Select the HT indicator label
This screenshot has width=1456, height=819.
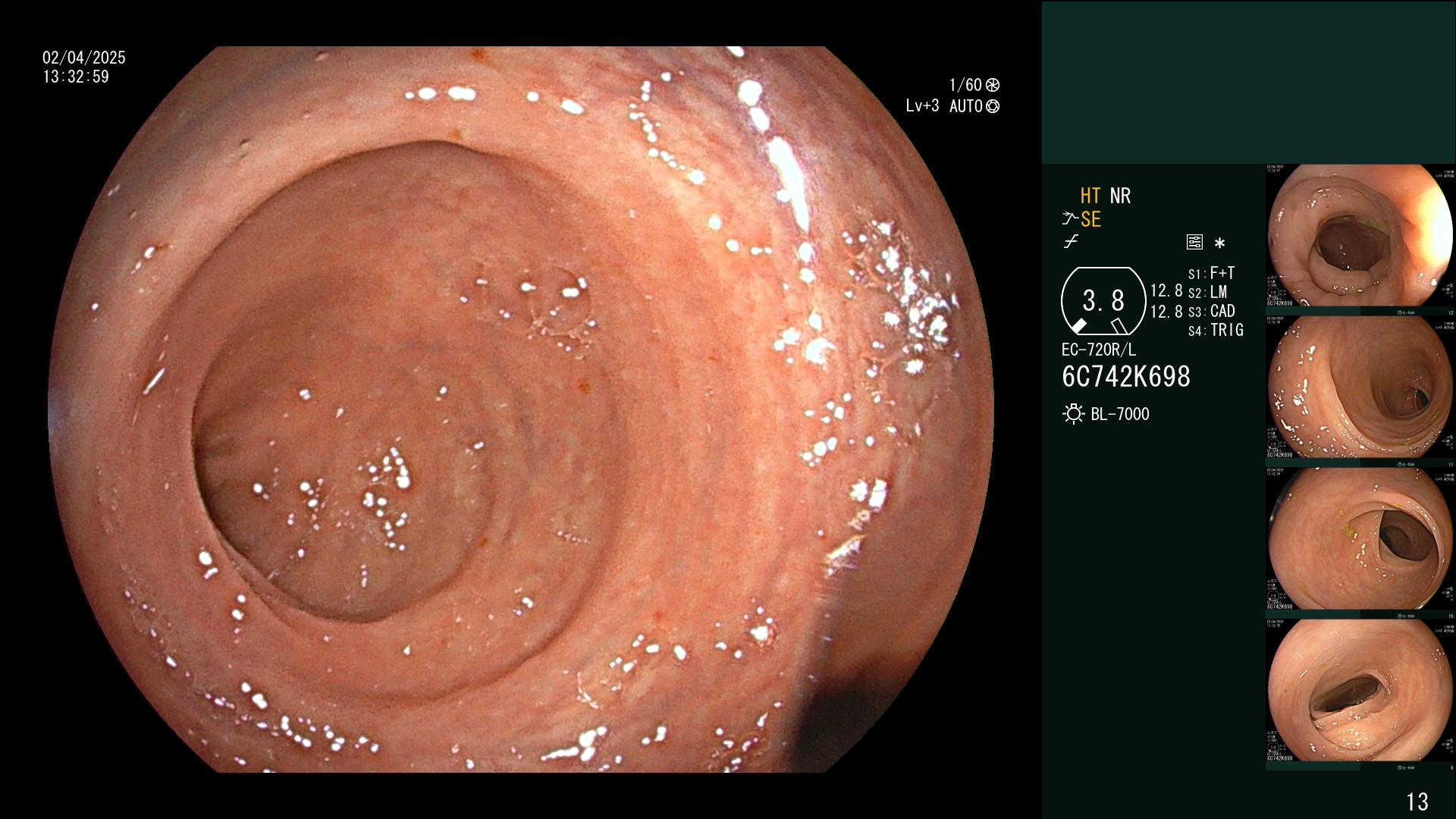click(x=1090, y=196)
